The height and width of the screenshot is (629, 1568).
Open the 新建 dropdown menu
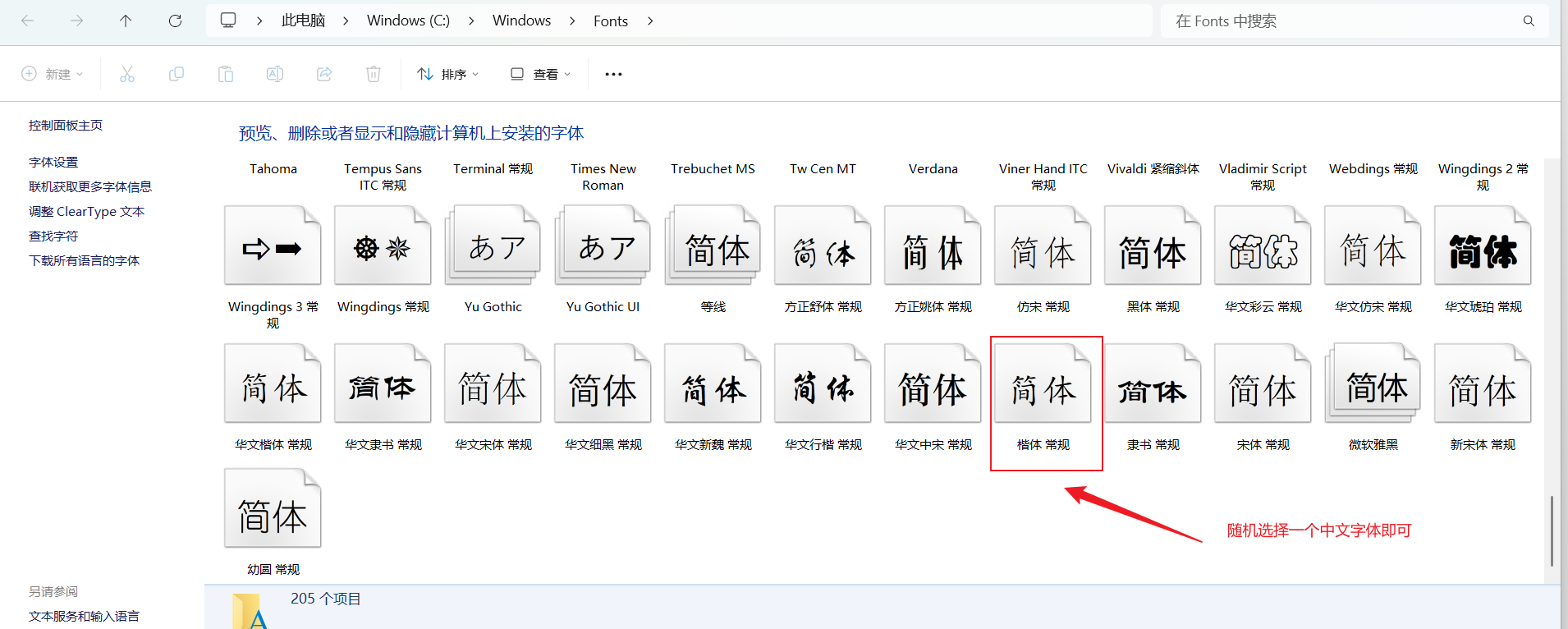53,74
